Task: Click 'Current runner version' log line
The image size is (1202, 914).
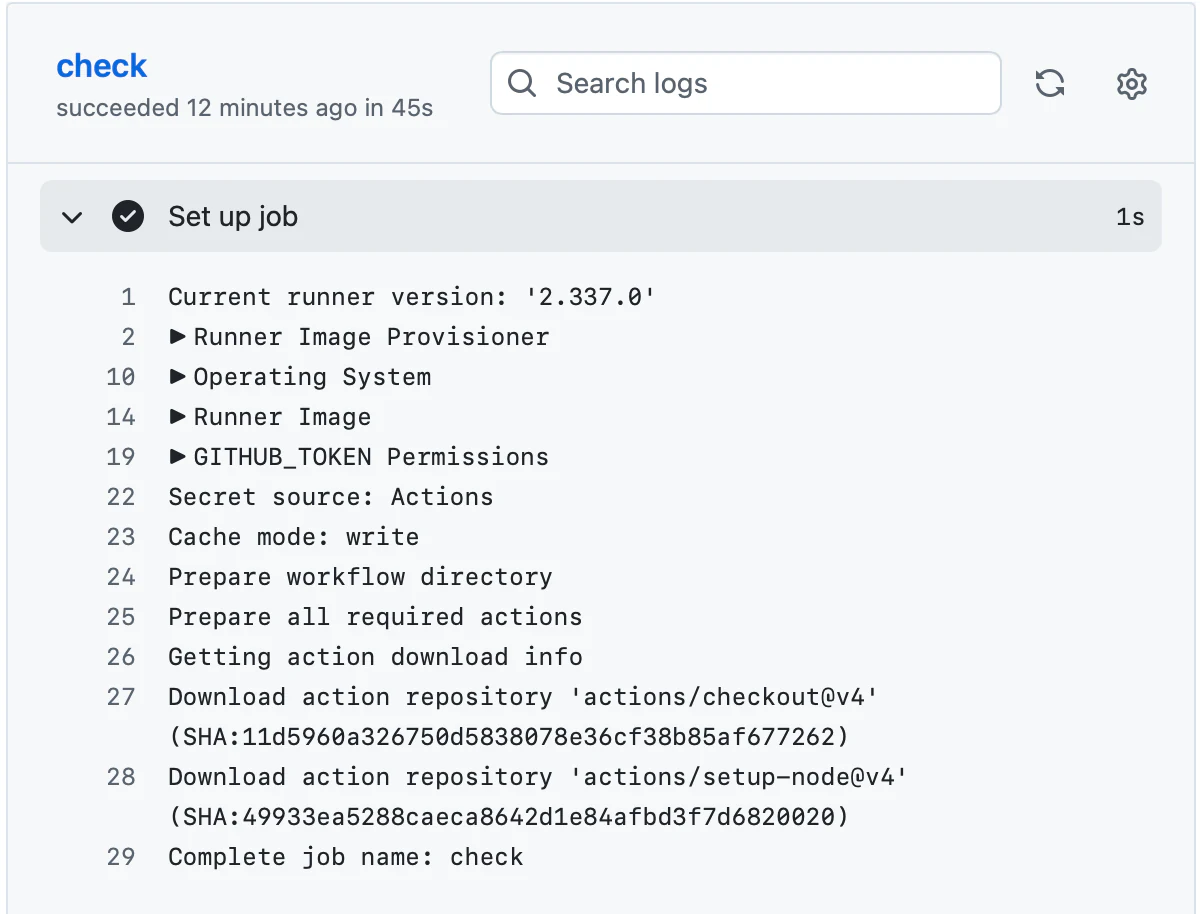Action: tap(411, 297)
